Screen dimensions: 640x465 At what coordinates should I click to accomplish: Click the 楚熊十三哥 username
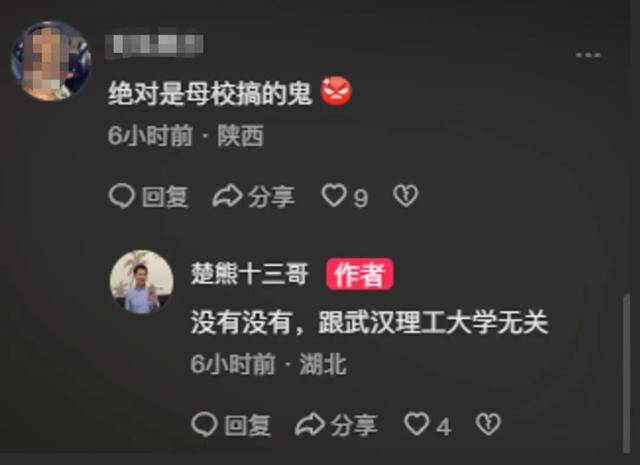point(249,274)
